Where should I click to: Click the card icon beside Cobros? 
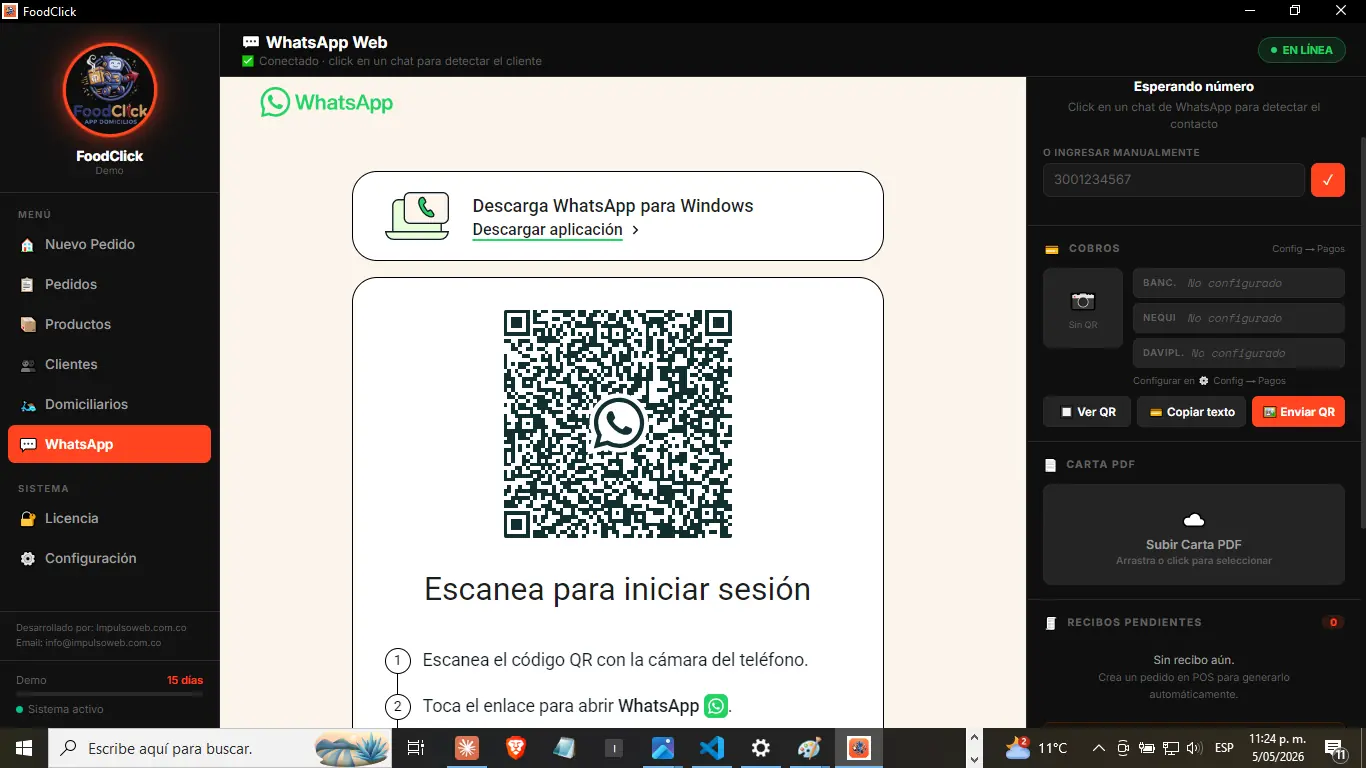coord(1052,249)
